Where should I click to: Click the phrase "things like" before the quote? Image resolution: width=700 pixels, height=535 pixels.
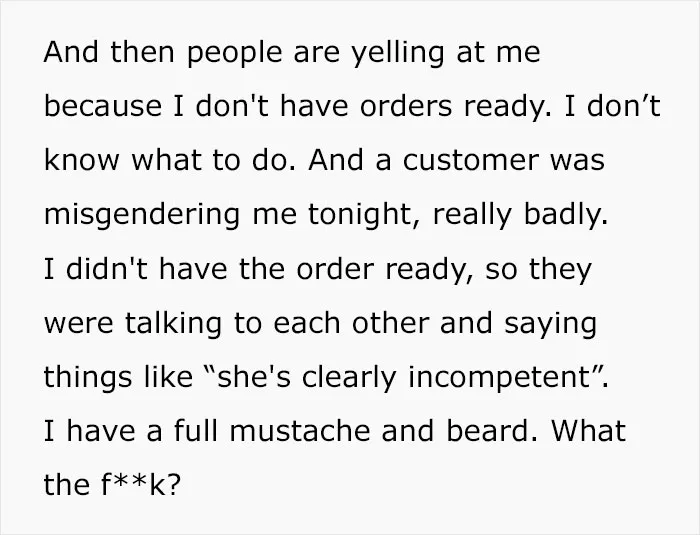[118, 377]
